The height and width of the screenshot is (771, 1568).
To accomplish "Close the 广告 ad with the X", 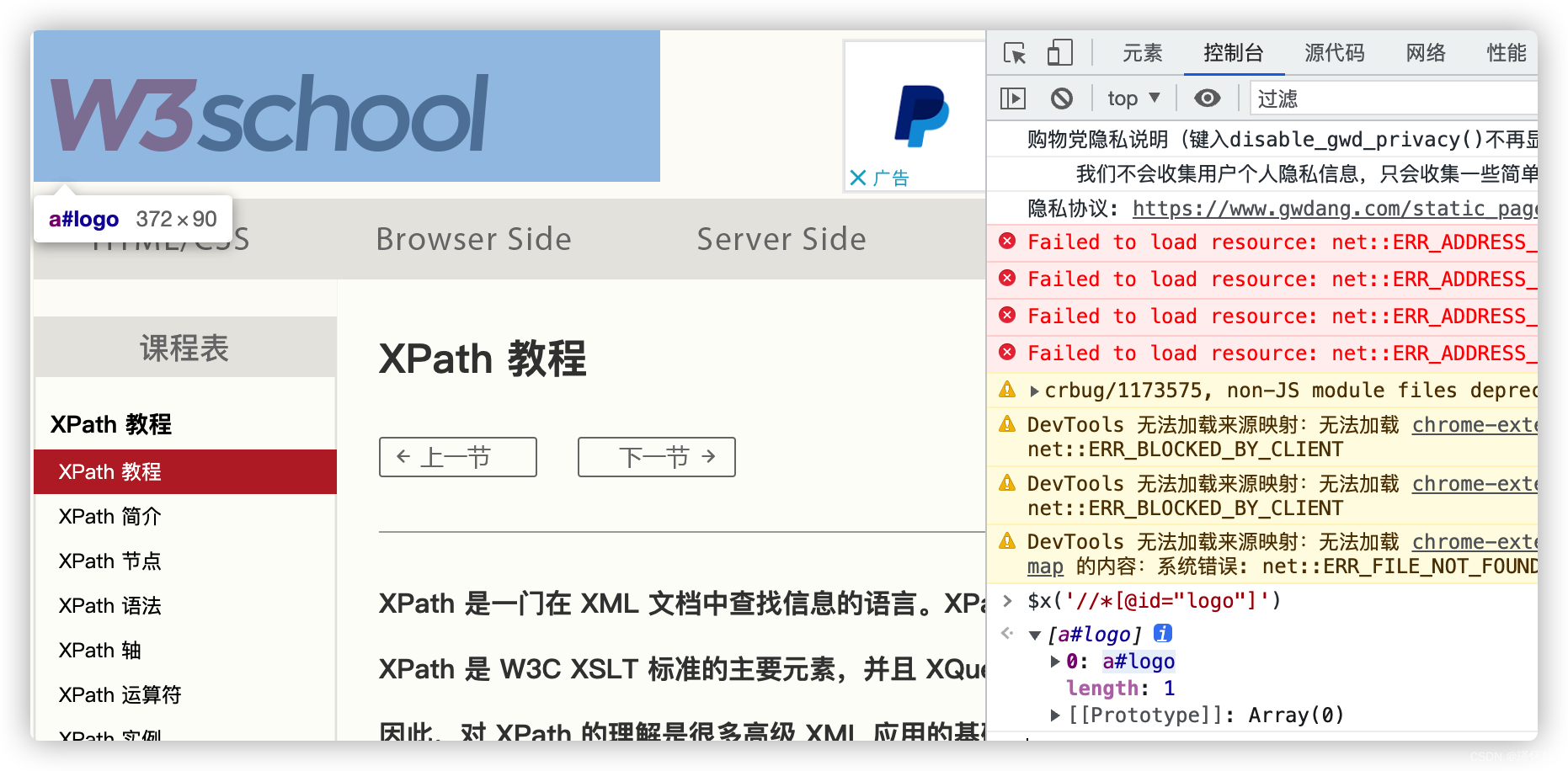I will click(x=857, y=178).
